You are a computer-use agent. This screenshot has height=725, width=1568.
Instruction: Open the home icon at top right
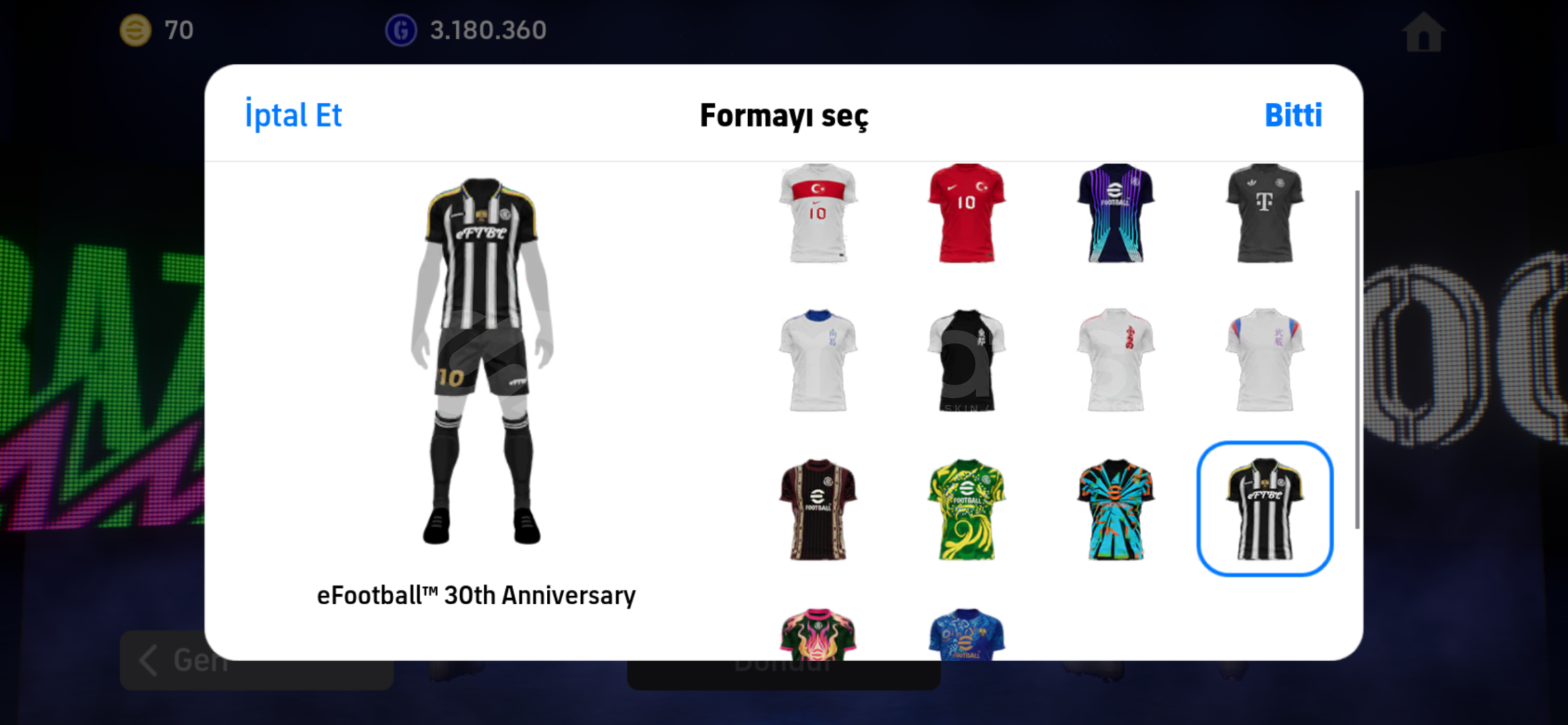pyautogui.click(x=1423, y=32)
